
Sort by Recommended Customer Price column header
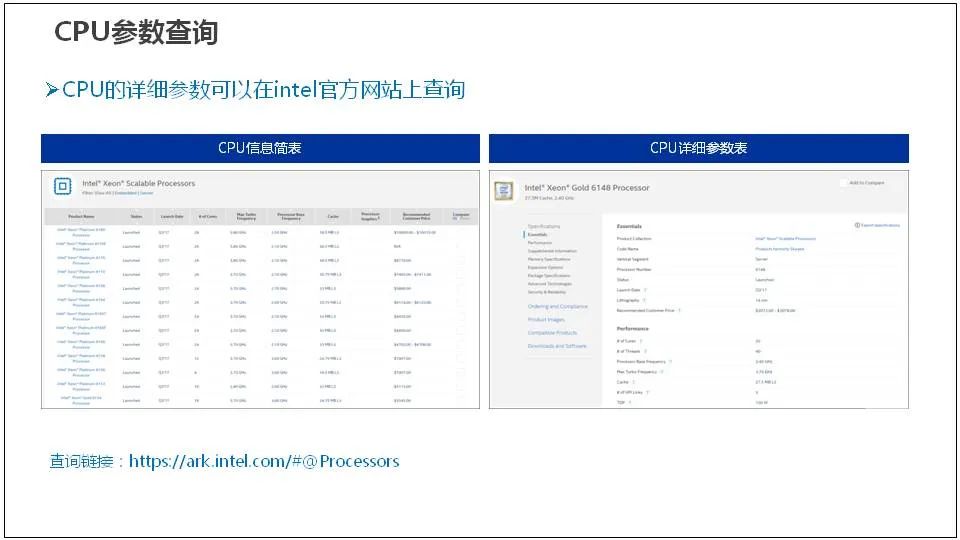pyautogui.click(x=416, y=216)
